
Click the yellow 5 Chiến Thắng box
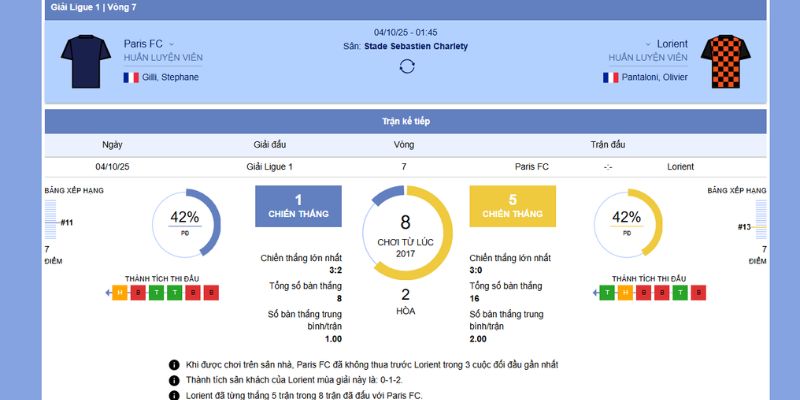click(x=512, y=205)
